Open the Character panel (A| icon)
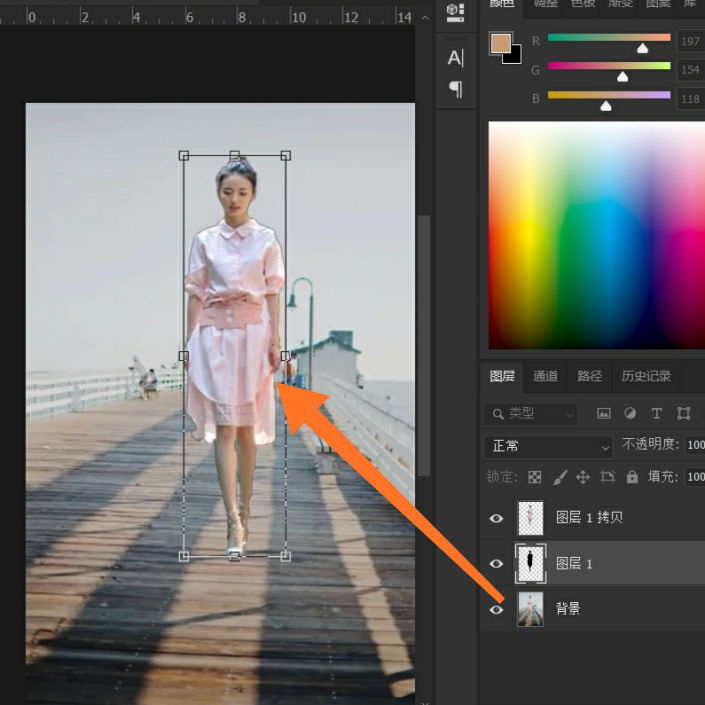Screen dimensions: 705x705 coord(455,58)
